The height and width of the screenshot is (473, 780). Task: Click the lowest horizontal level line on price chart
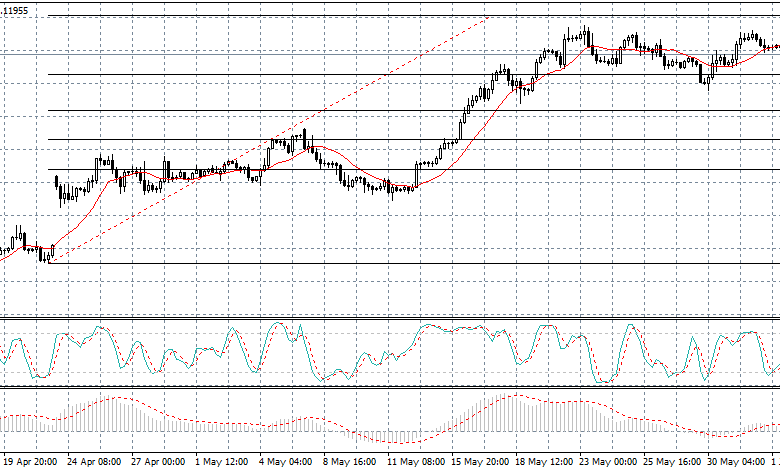[x=400, y=263]
